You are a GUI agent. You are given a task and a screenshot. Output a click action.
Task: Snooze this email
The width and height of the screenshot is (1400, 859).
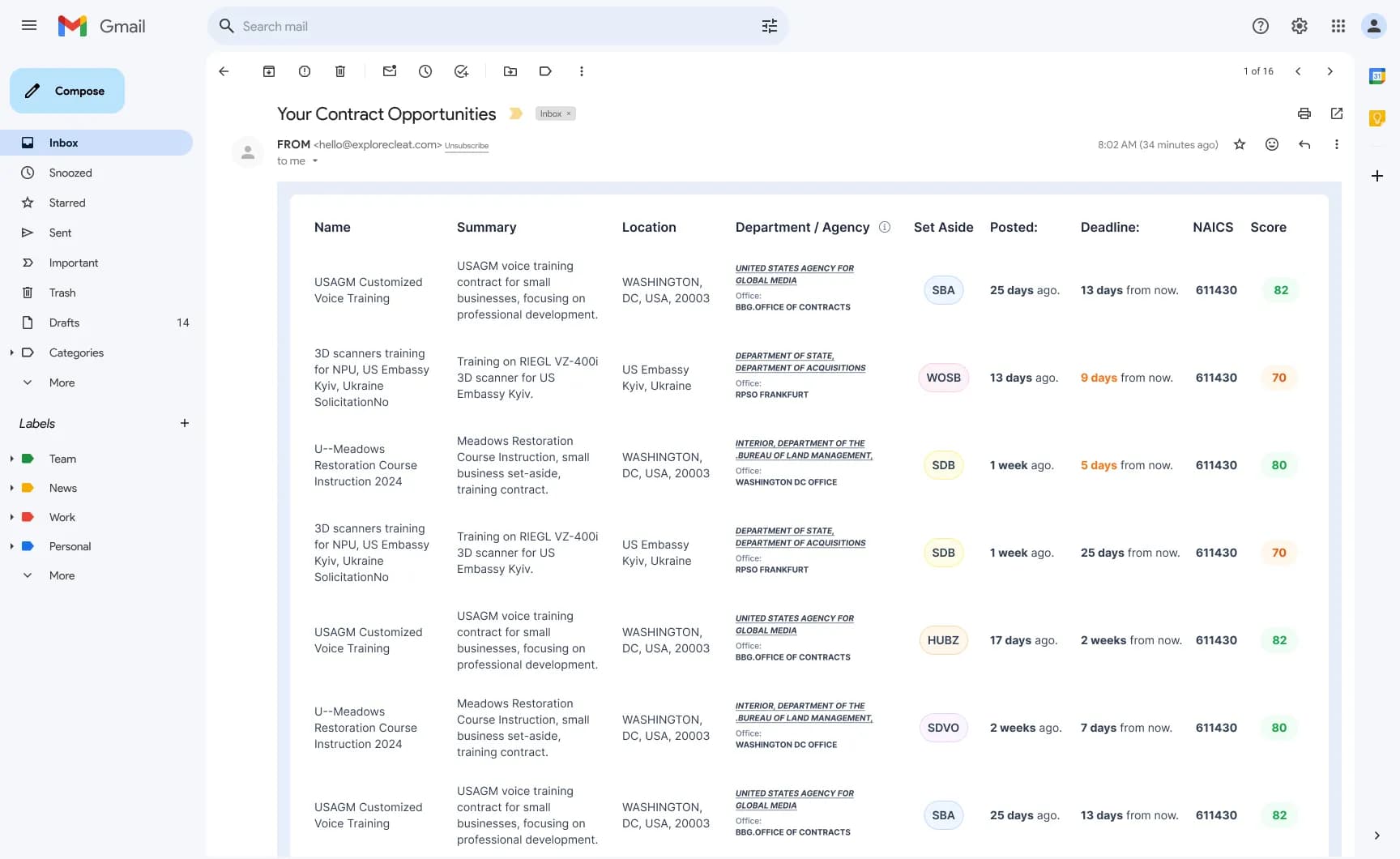click(x=425, y=71)
